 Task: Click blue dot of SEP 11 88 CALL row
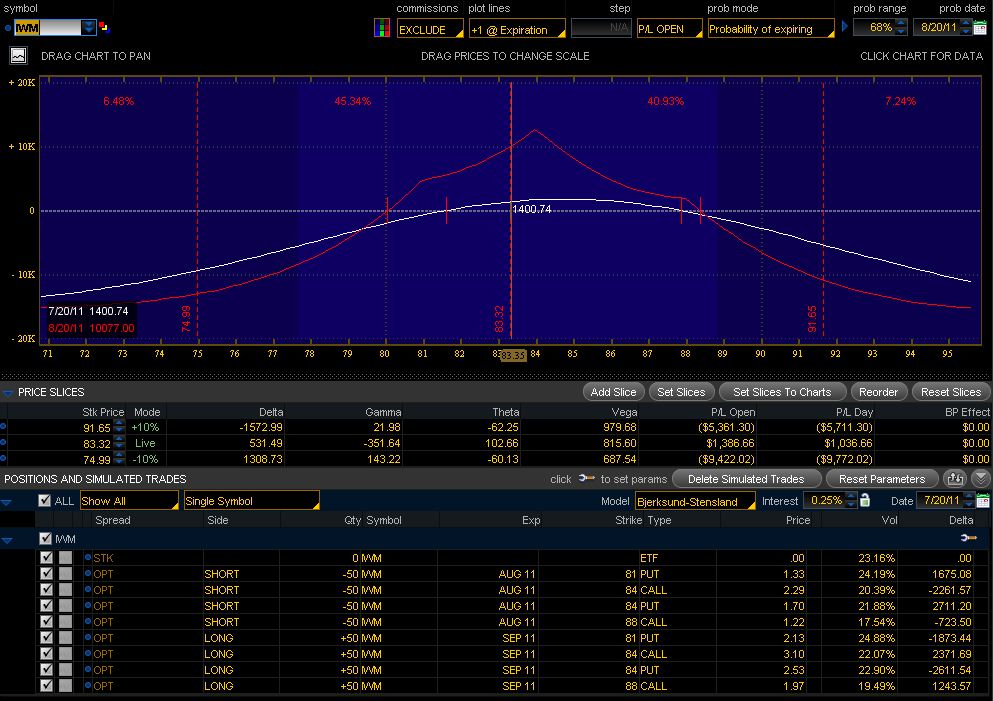(x=88, y=685)
